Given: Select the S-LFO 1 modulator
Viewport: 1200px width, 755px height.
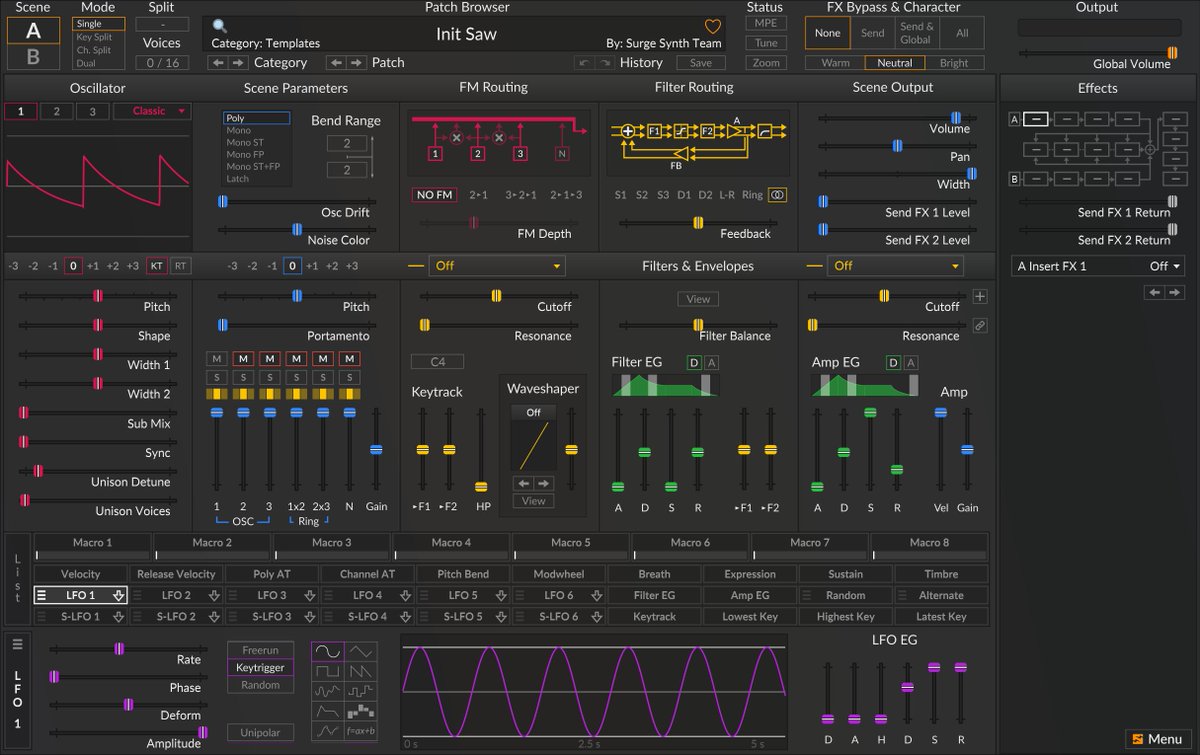Looking at the screenshot, I should 81,617.
